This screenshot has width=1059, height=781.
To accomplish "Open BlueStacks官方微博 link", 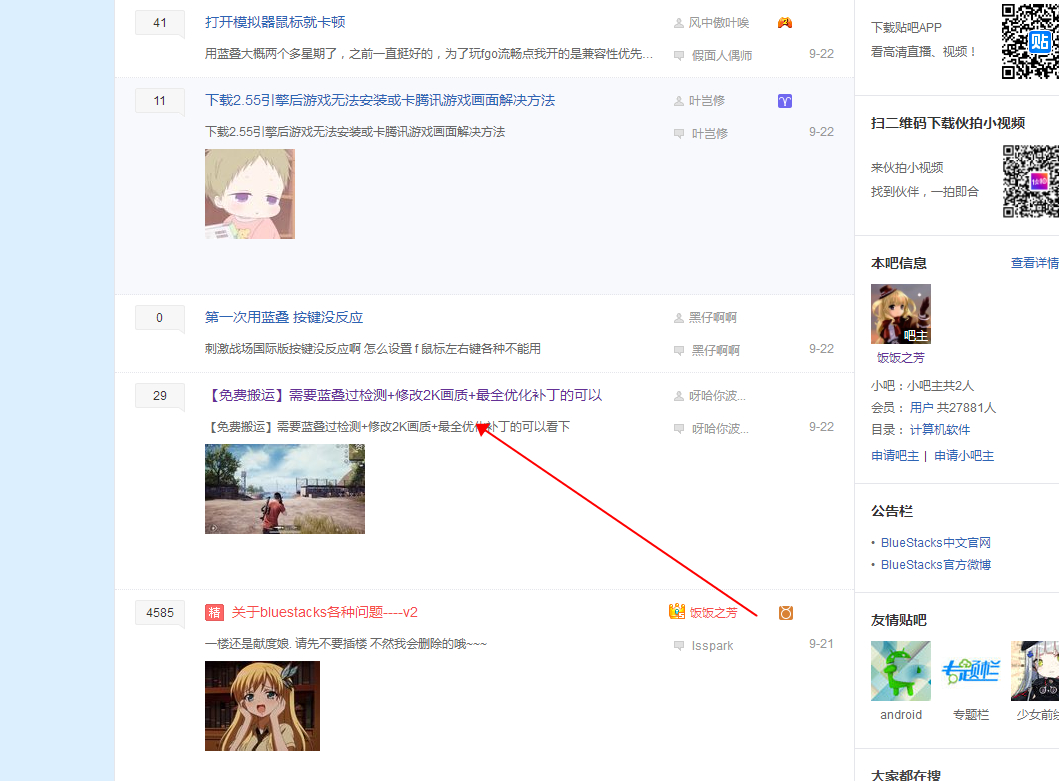I will coord(935,565).
